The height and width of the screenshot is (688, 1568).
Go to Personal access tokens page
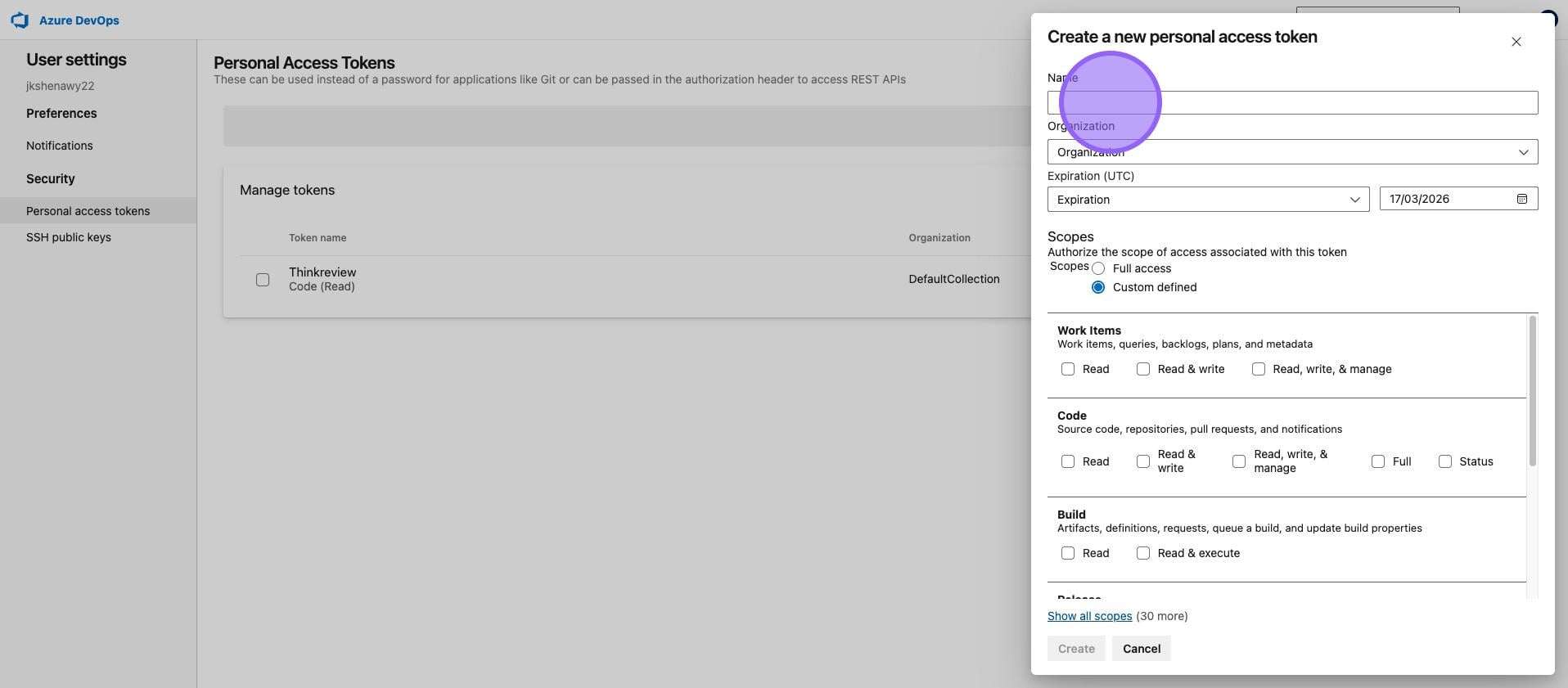[98, 210]
